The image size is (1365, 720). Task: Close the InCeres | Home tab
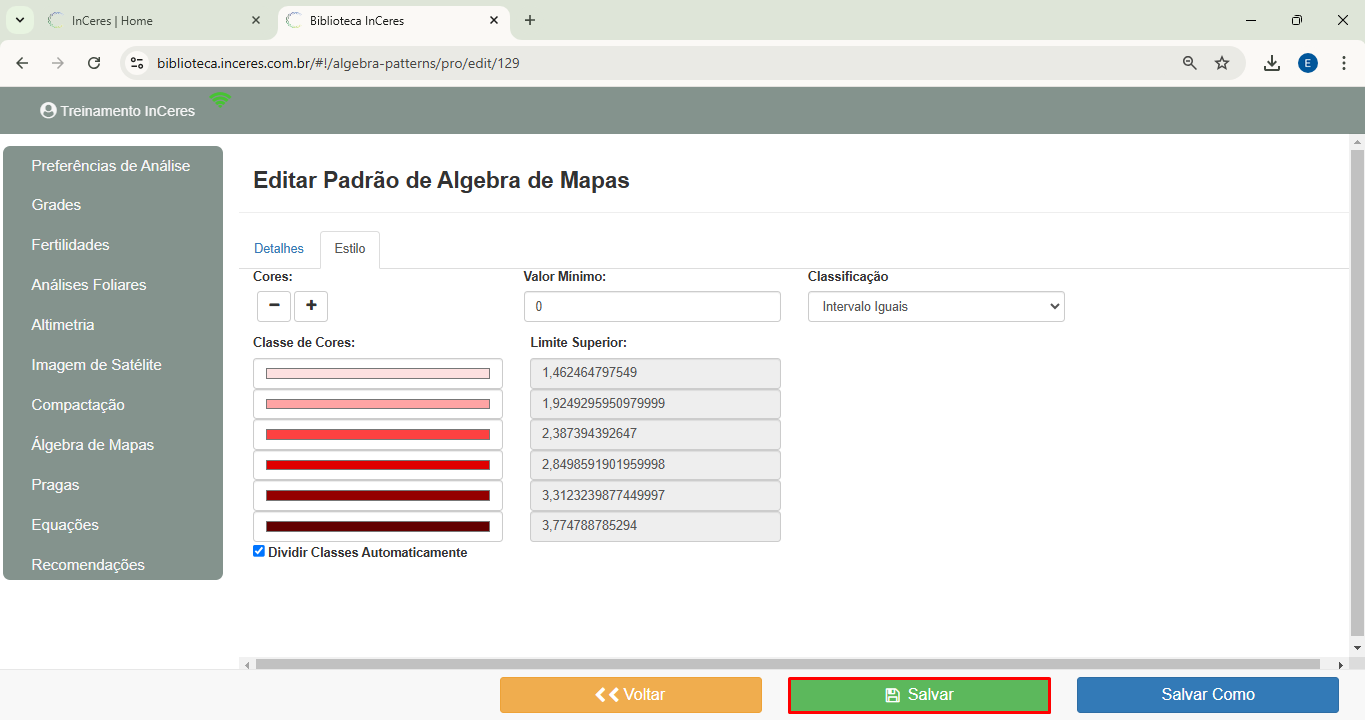coord(256,20)
